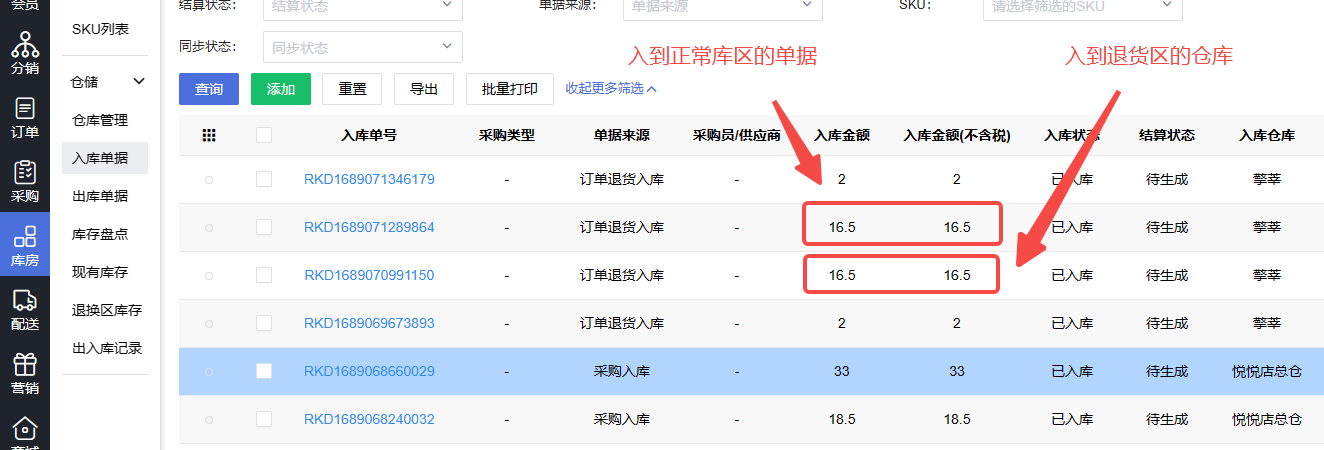Viewport: 1324px width, 450px height.
Task: Open 库存盘点 from the side menu
Action: pos(100,234)
